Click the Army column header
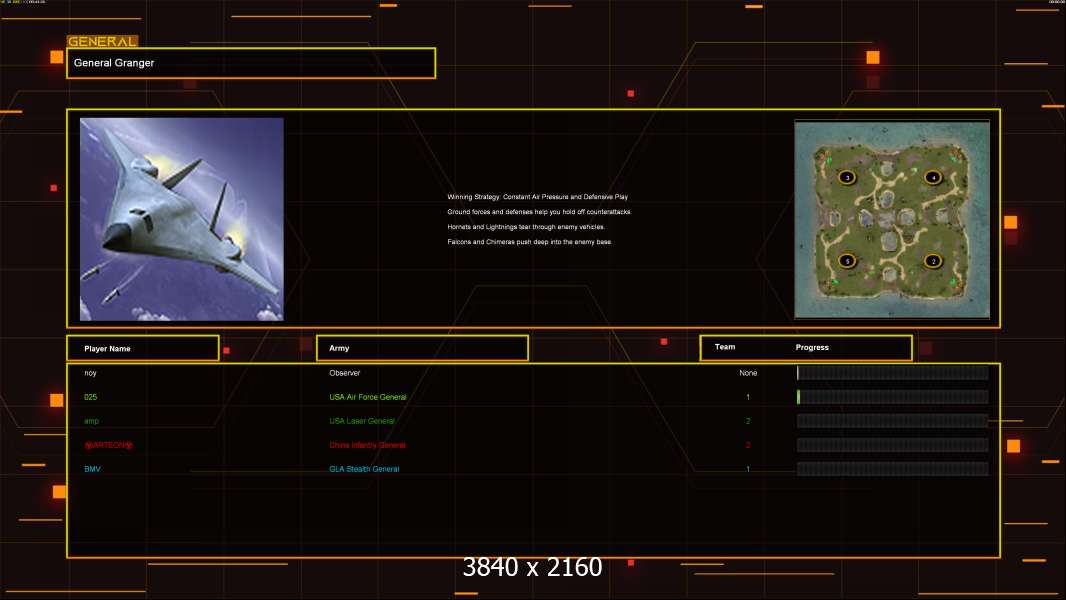 pyautogui.click(x=422, y=348)
